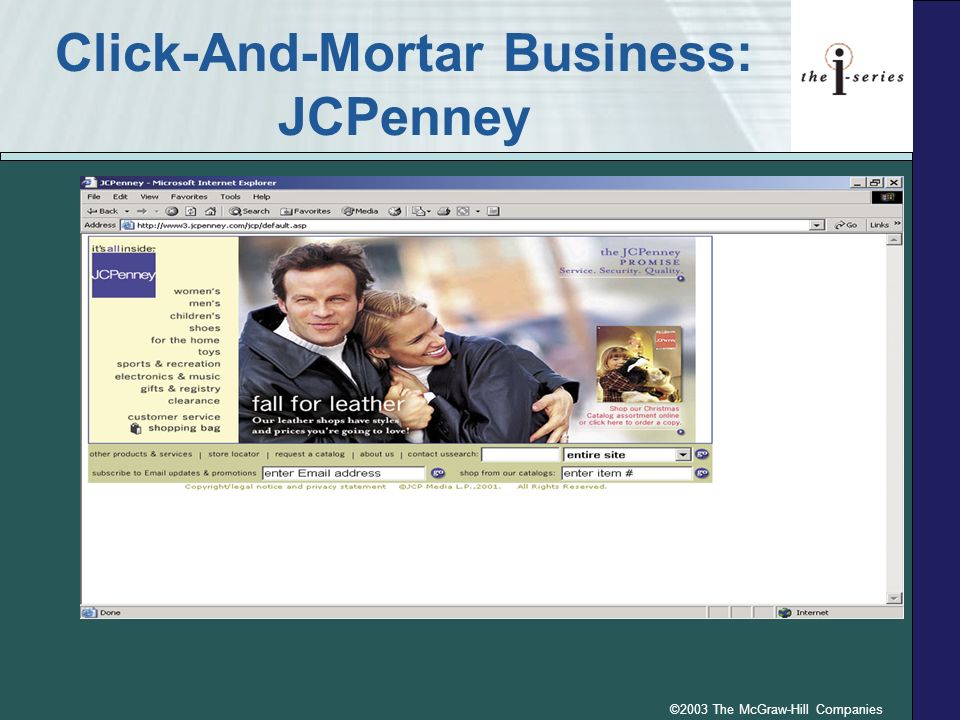Open the entire site search dropdown
The width and height of the screenshot is (960, 720).
coord(683,455)
